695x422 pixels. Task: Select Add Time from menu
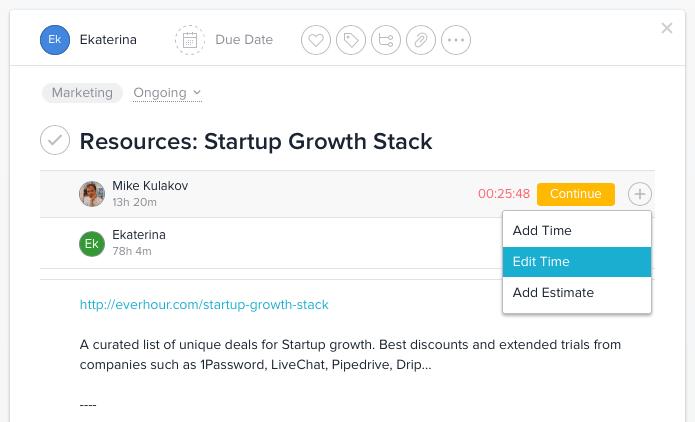coord(542,230)
